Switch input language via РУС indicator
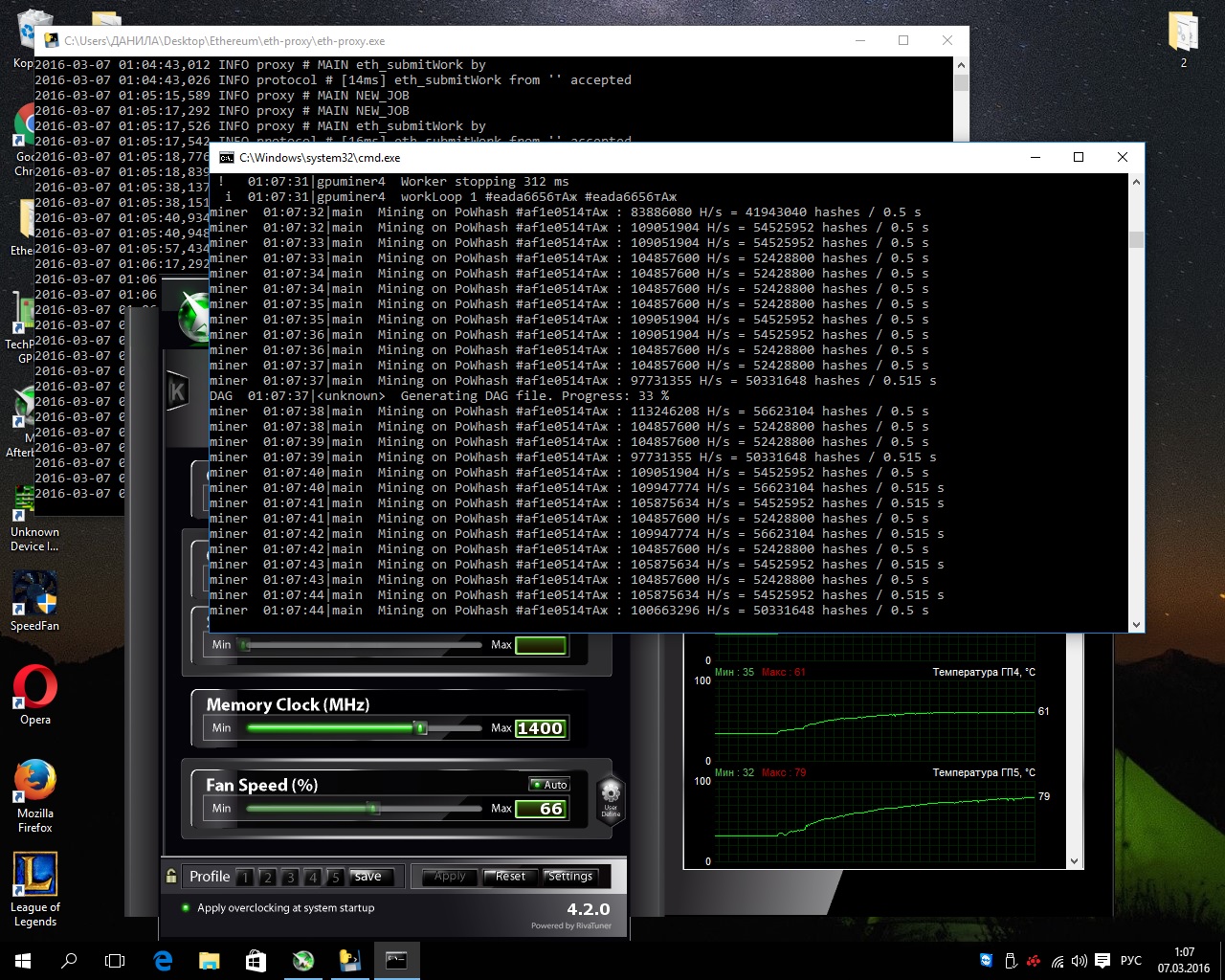This screenshot has height=980, width=1225. coord(1131,960)
